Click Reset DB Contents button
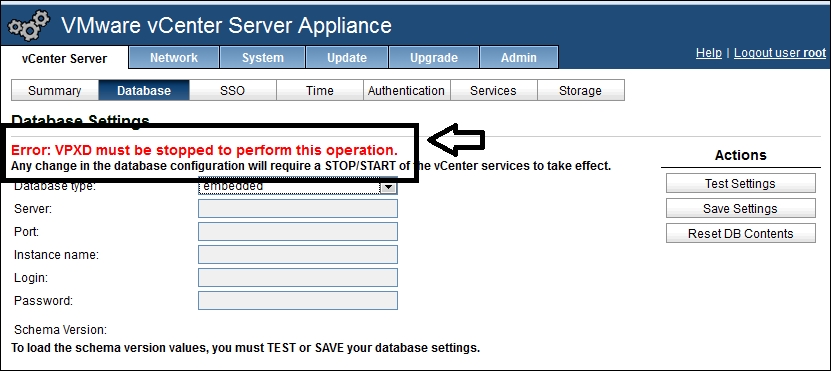The image size is (831, 371). click(740, 233)
